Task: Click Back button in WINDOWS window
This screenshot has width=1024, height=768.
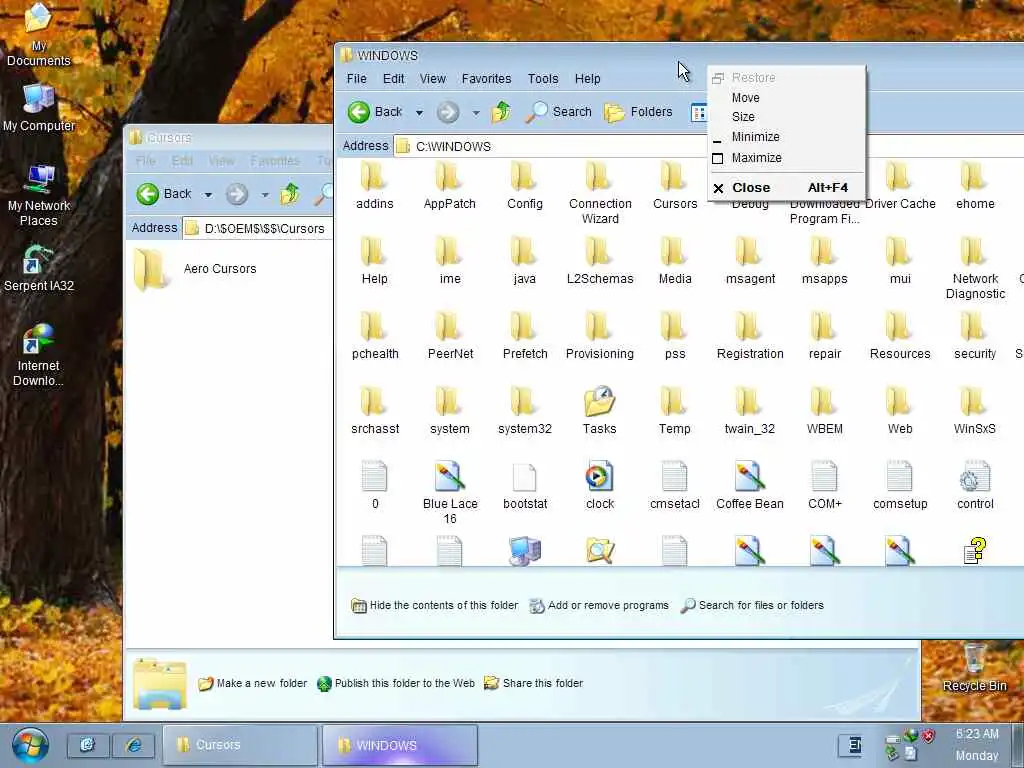Action: (x=375, y=112)
